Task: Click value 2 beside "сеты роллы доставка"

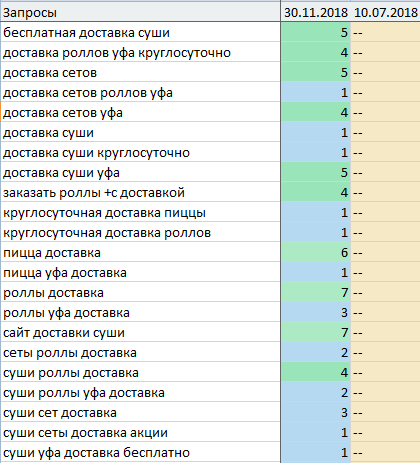Action: pyautogui.click(x=316, y=352)
